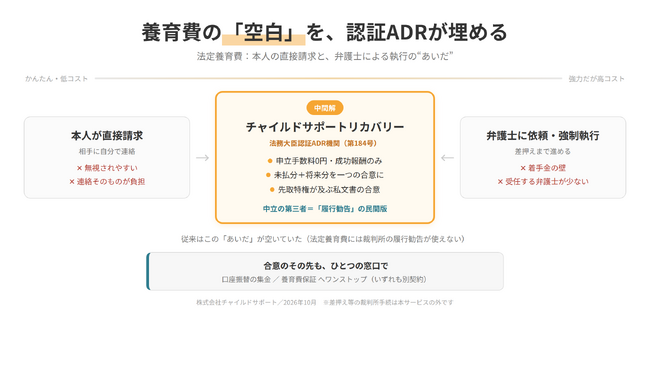Click the right-pointing arrow after the 本人が直接請求 card
This screenshot has width=650, height=366.
202,158
